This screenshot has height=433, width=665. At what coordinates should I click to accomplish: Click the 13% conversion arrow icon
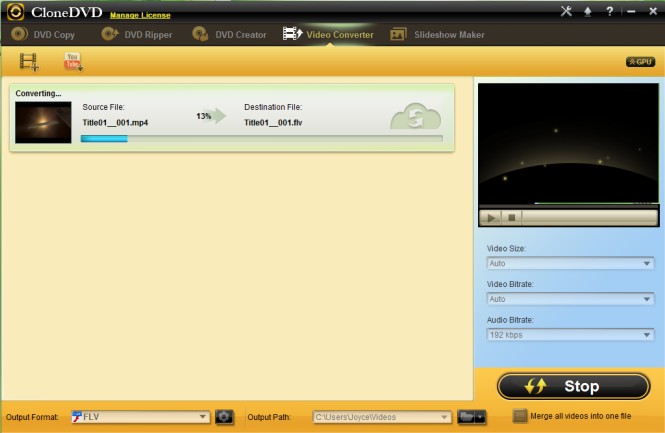tap(211, 116)
